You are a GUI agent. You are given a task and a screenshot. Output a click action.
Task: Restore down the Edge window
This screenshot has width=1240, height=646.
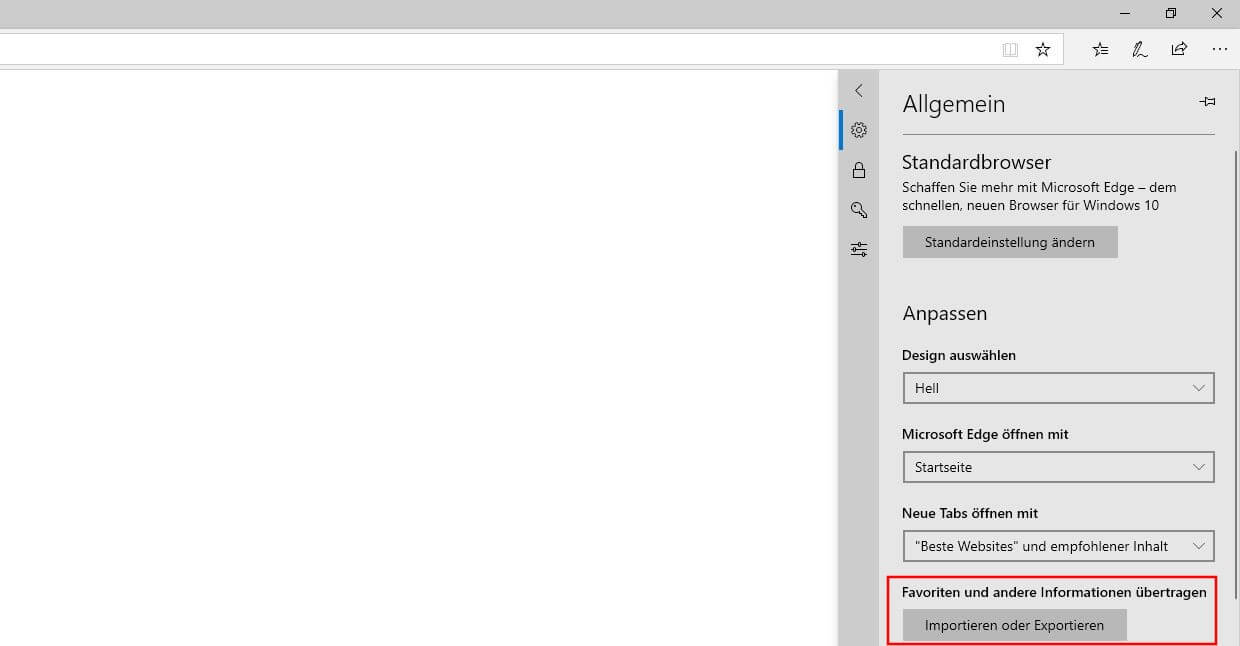pyautogui.click(x=1171, y=13)
